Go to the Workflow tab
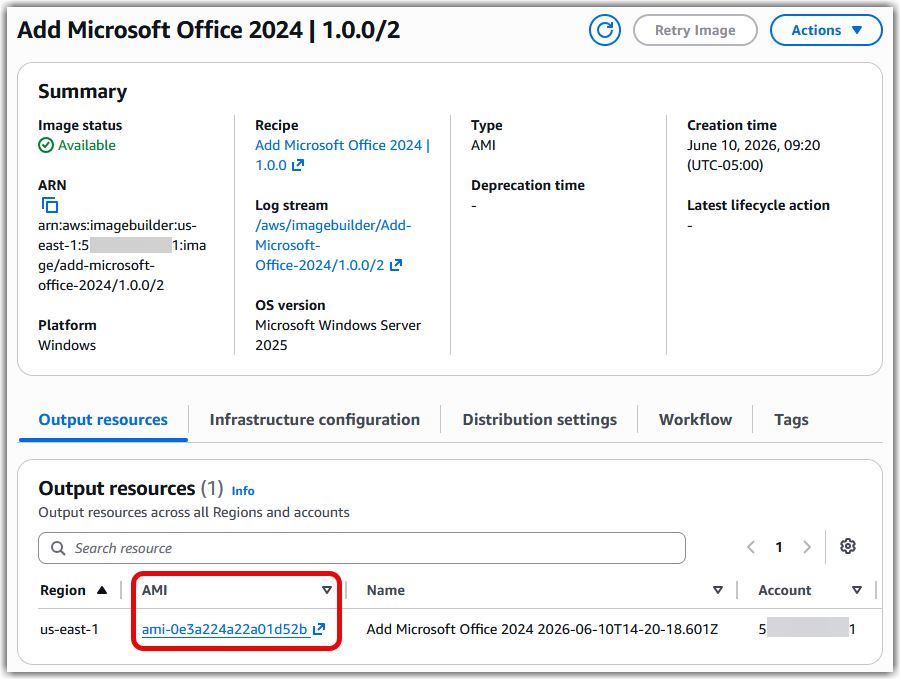The image size is (901, 680). [x=695, y=420]
